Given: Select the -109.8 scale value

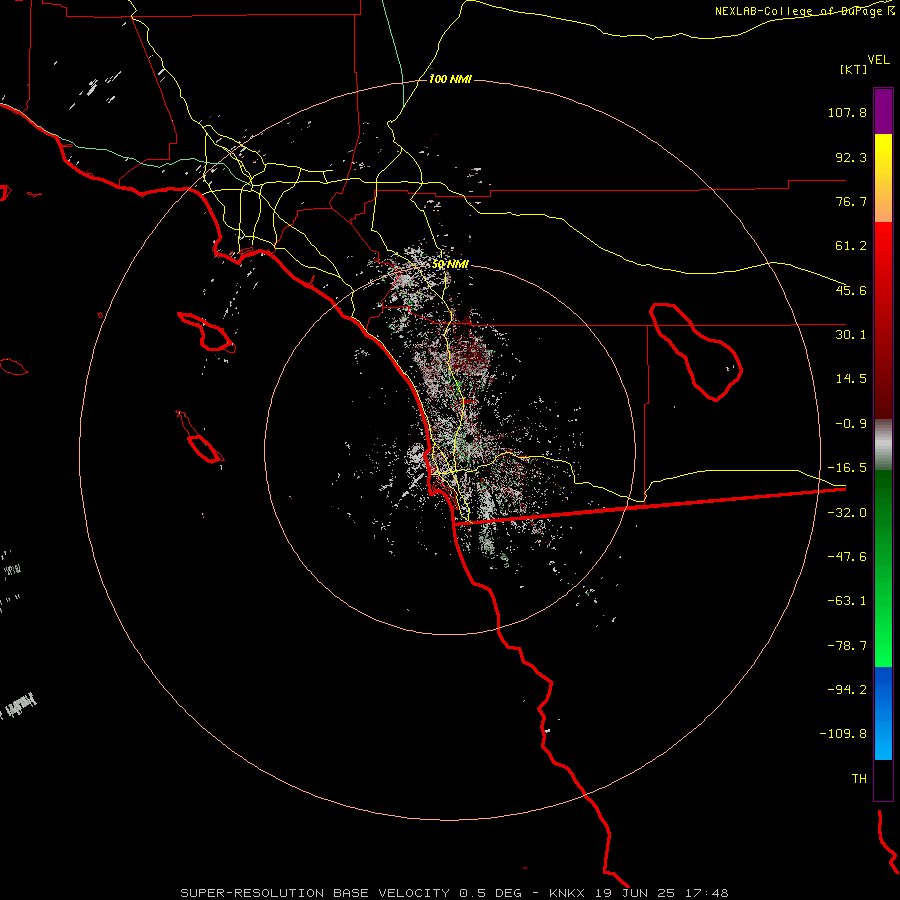Looking at the screenshot, I should tap(843, 734).
